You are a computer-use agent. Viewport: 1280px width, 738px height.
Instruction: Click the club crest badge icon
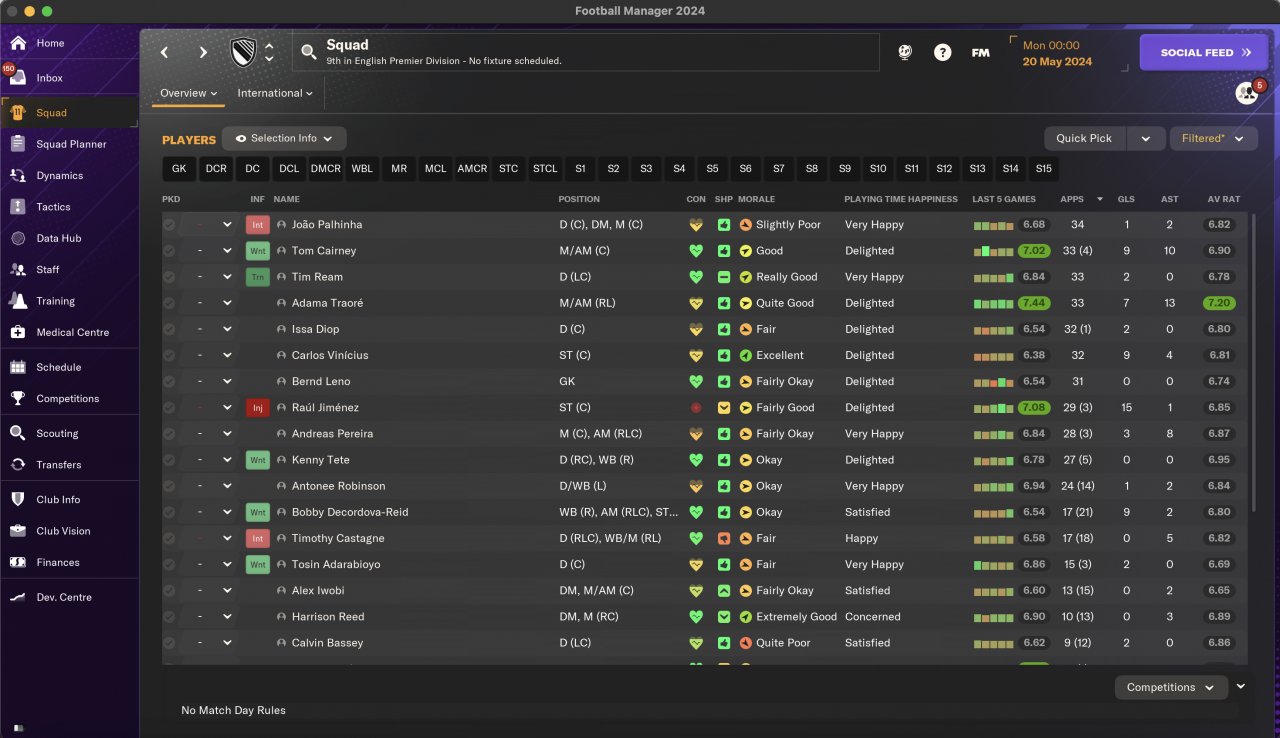[243, 53]
